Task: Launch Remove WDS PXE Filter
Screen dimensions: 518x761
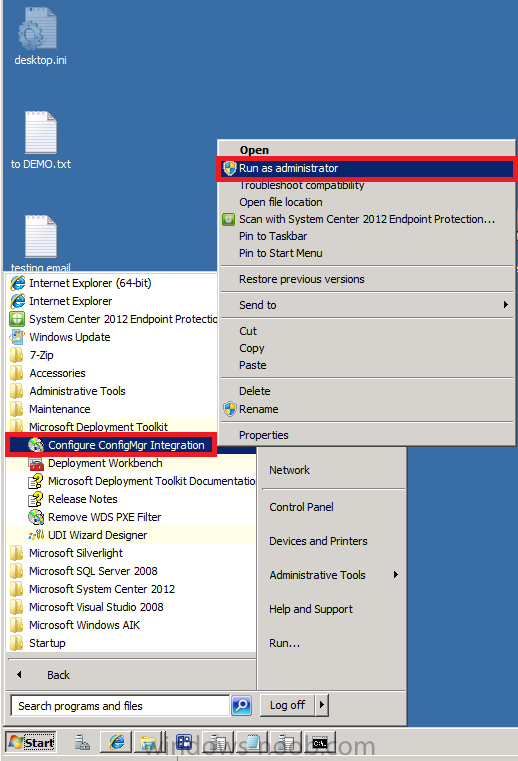Action: pyautogui.click(x=104, y=517)
